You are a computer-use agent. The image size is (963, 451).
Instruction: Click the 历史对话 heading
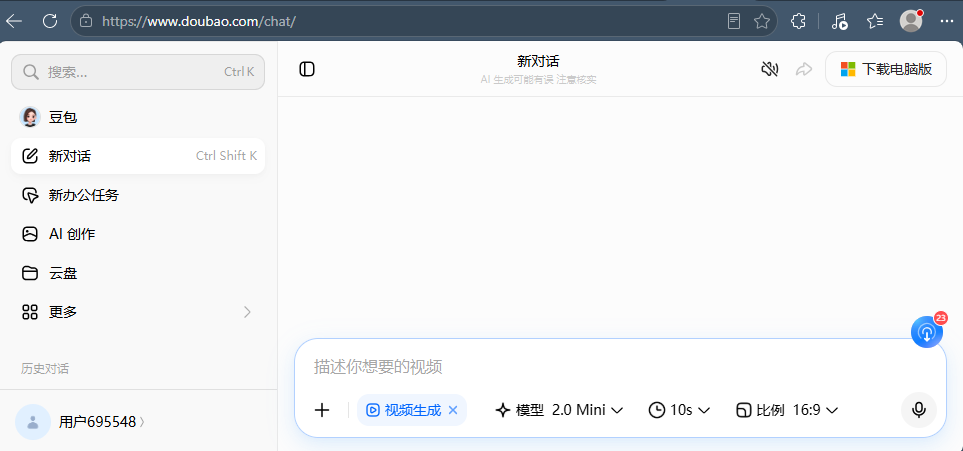tap(45, 369)
